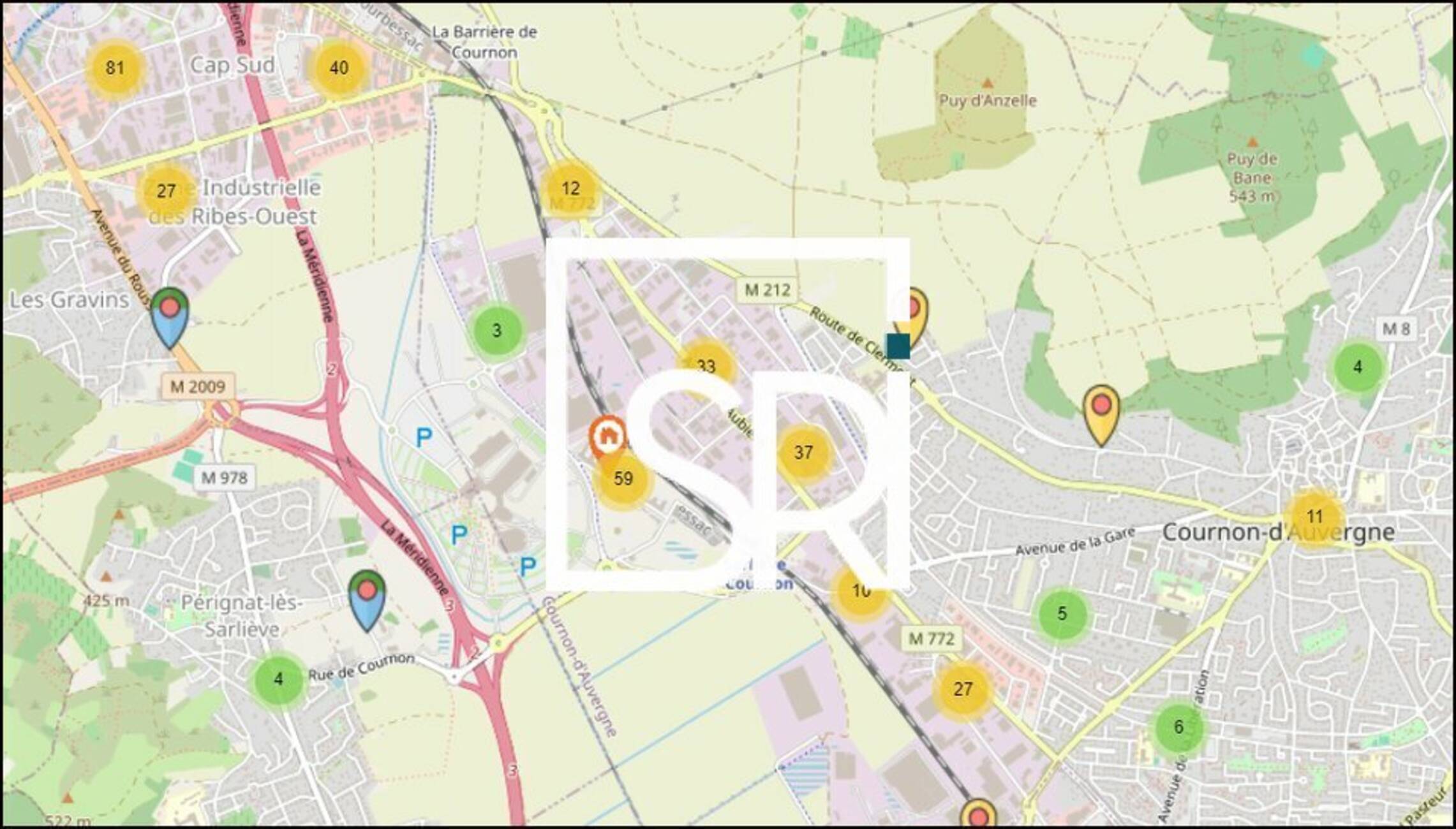Click the M 212 road label
This screenshot has height=829, width=1456.
(x=768, y=290)
